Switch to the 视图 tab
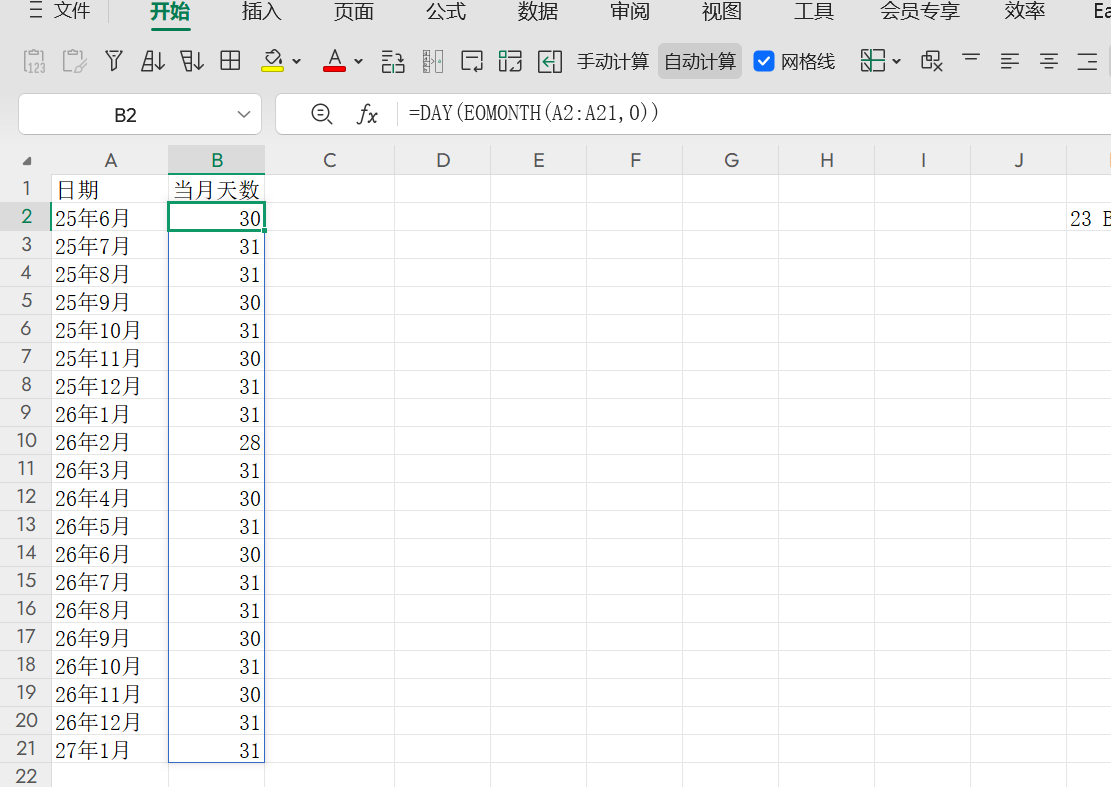 pyautogui.click(x=722, y=11)
